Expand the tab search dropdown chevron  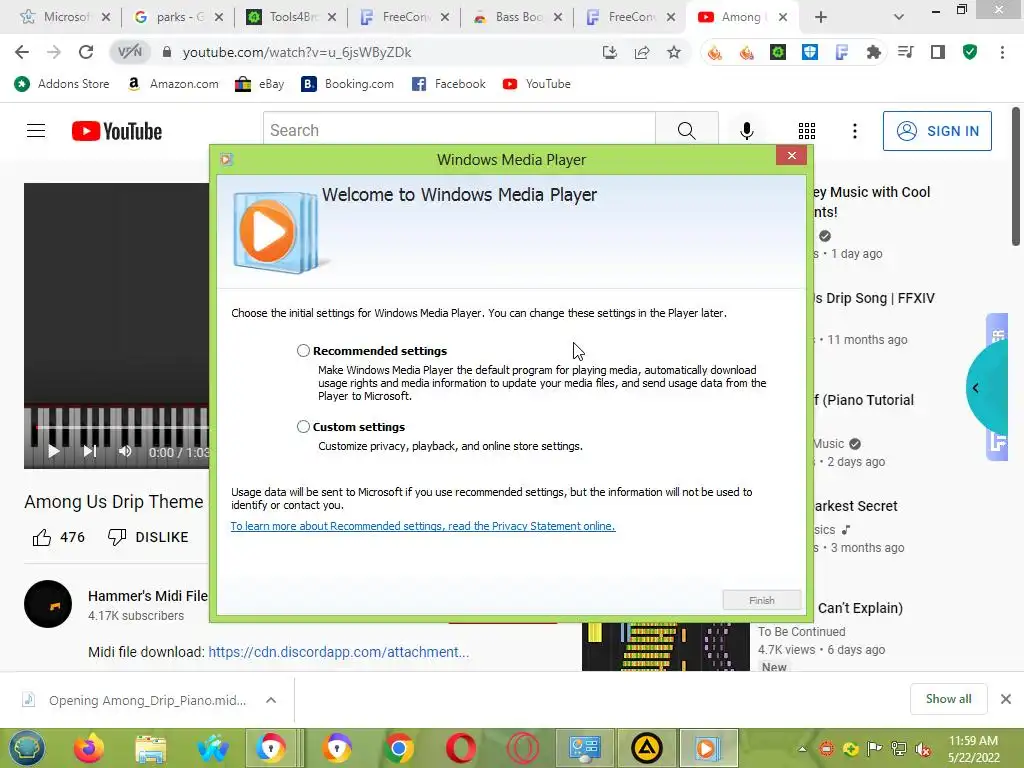(x=899, y=17)
